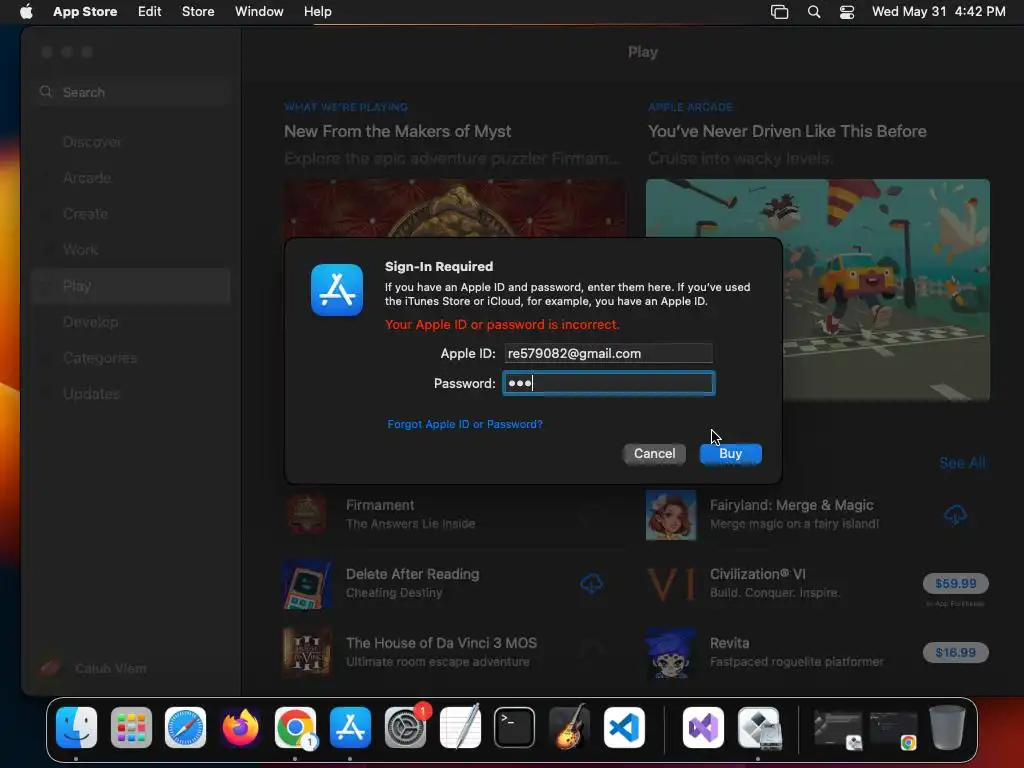This screenshot has width=1024, height=768.
Task: Launch Visual Studio Code from Dock
Action: tap(624, 728)
